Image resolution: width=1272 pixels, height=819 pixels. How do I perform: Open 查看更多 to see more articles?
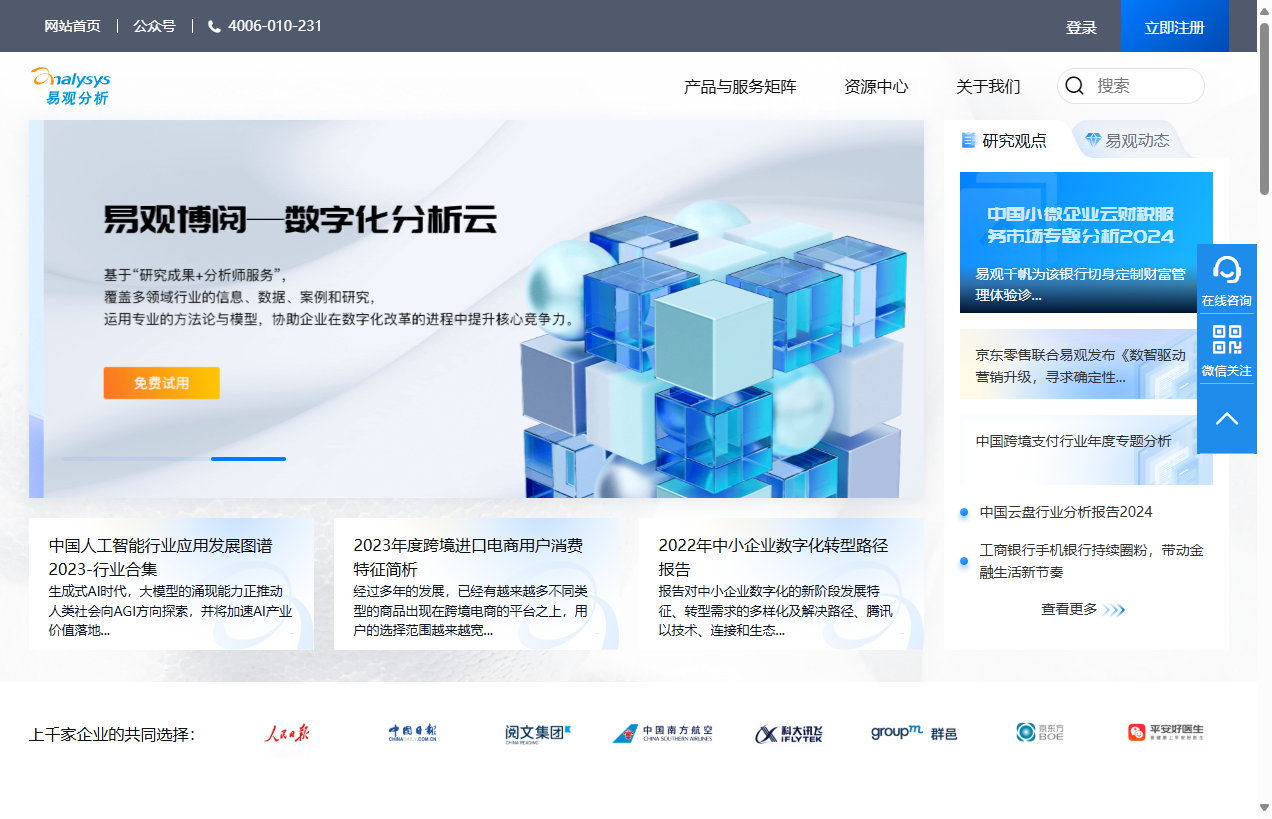coord(1085,608)
